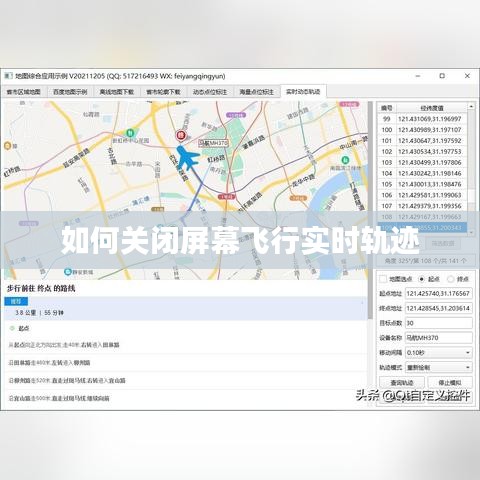Click the 查询轨迹 button
The width and height of the screenshot is (480, 480).
pos(402,383)
